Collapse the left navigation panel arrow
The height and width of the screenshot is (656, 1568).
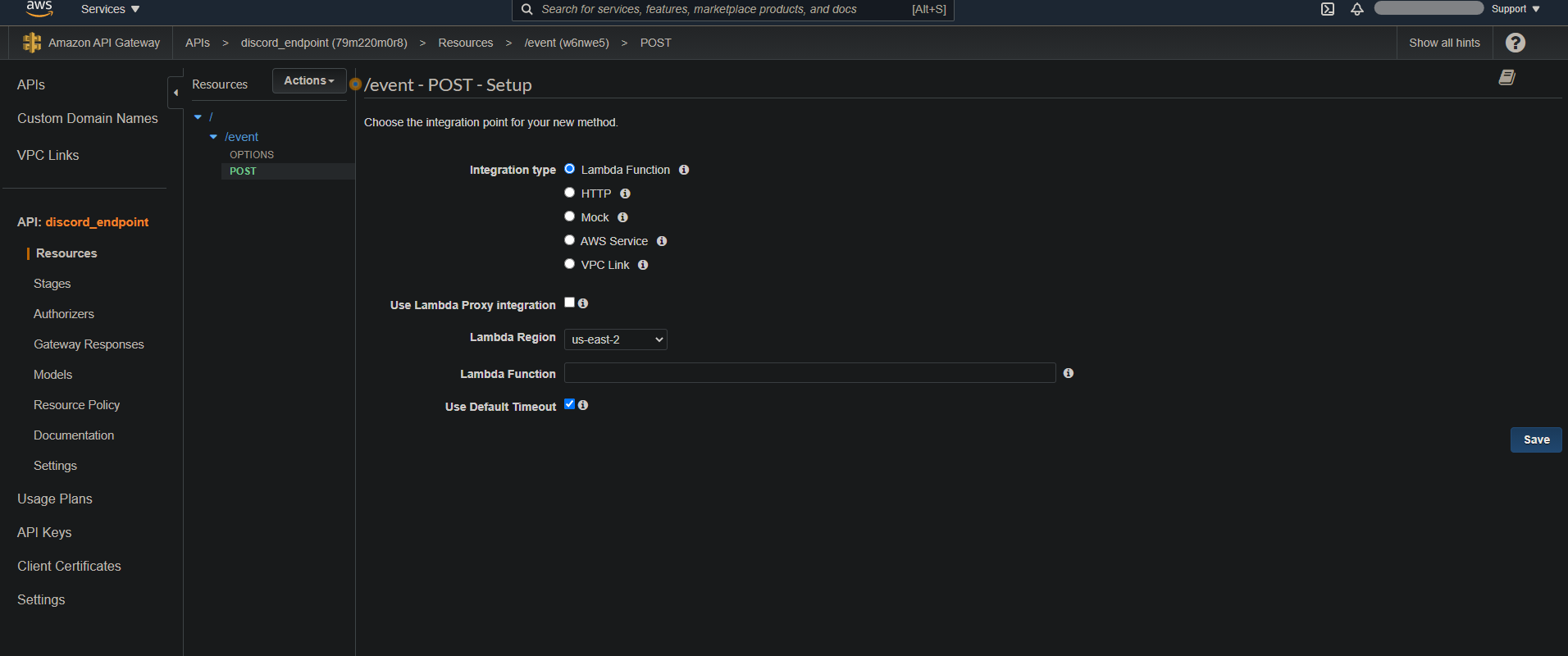tap(175, 93)
